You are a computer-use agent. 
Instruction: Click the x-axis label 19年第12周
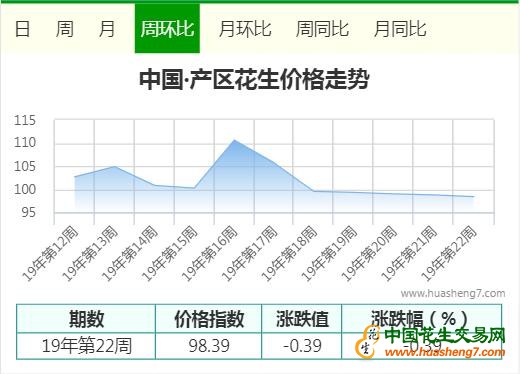[50, 253]
